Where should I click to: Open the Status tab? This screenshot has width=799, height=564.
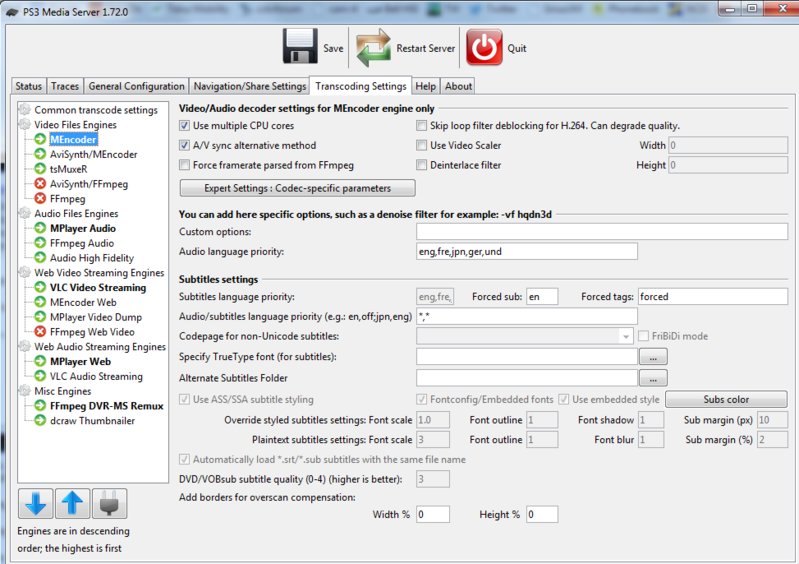(x=29, y=86)
